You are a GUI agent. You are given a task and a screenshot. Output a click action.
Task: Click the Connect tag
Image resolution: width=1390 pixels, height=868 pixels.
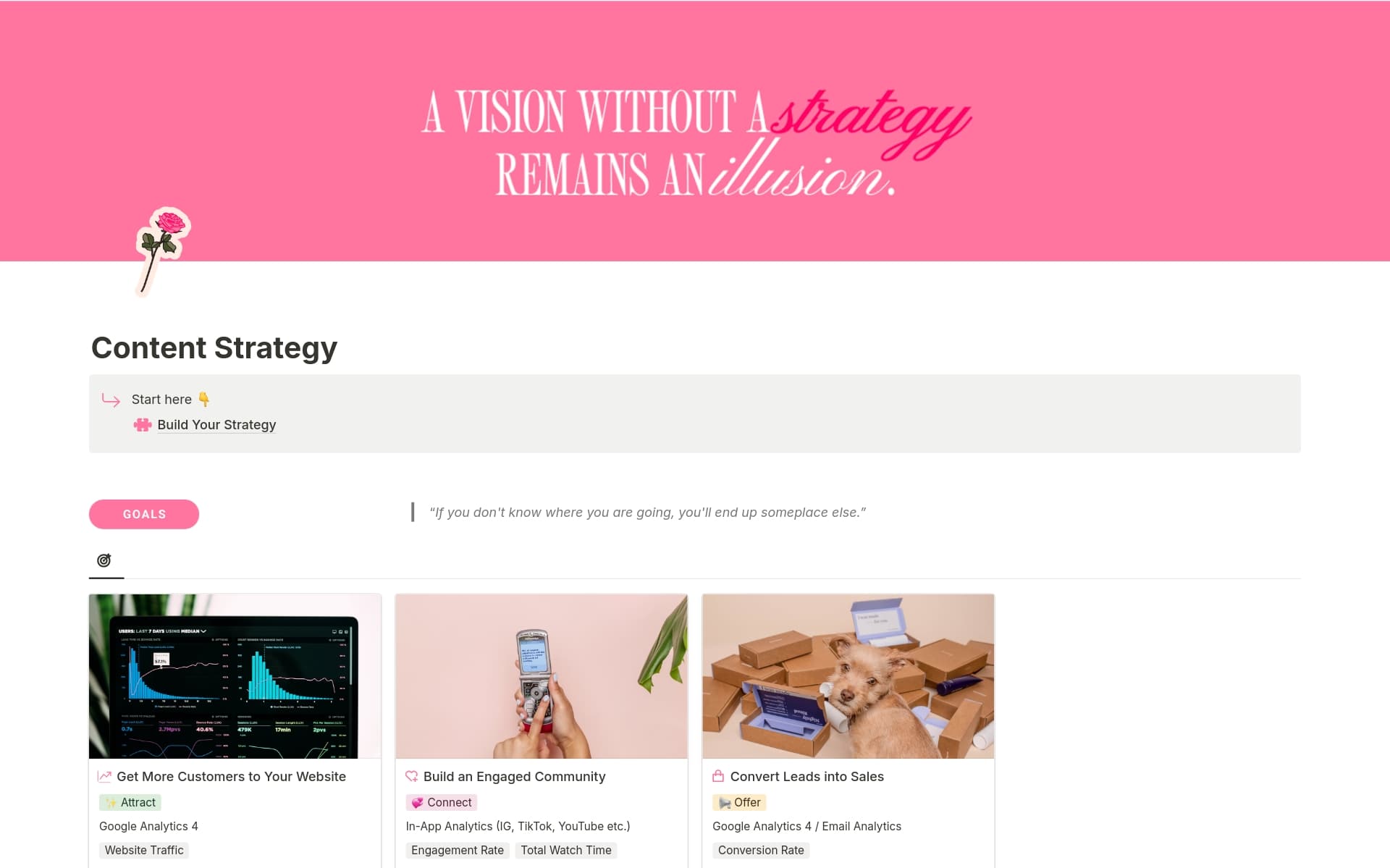442,802
